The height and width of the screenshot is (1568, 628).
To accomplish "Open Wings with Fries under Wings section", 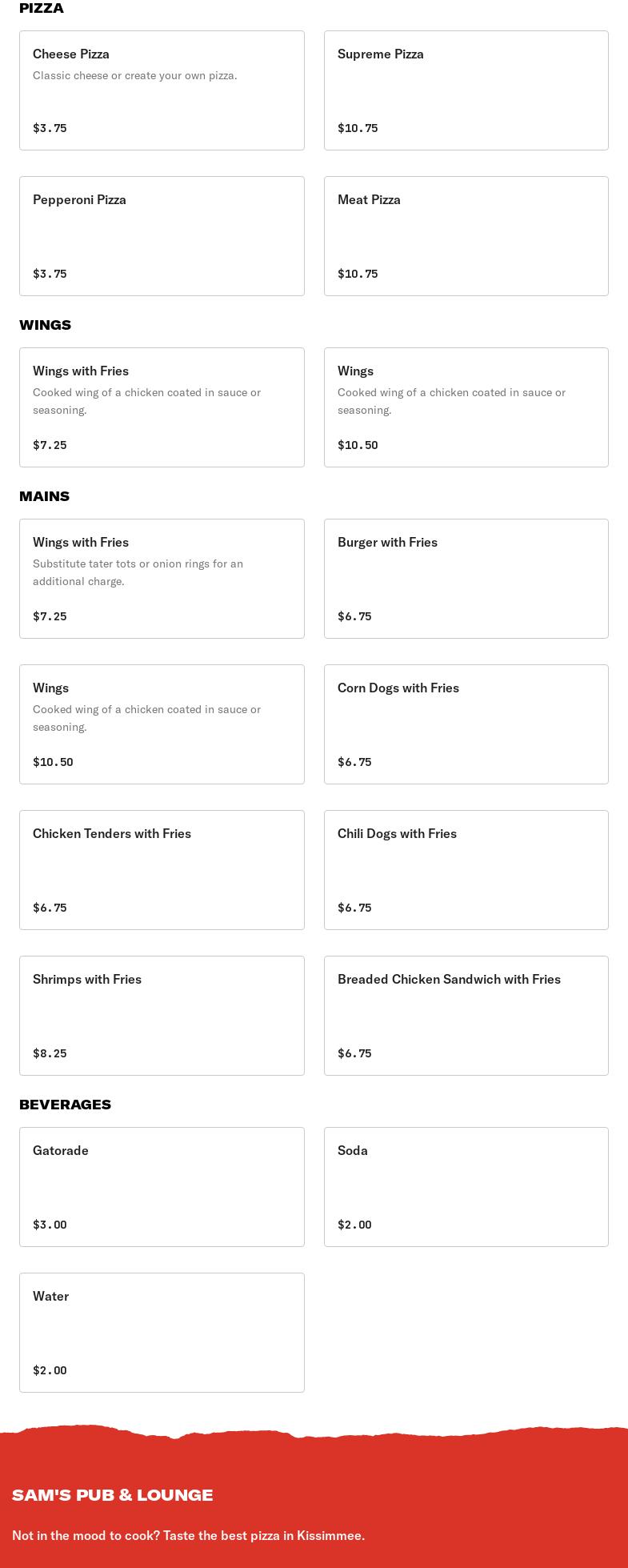I will pyautogui.click(x=162, y=407).
